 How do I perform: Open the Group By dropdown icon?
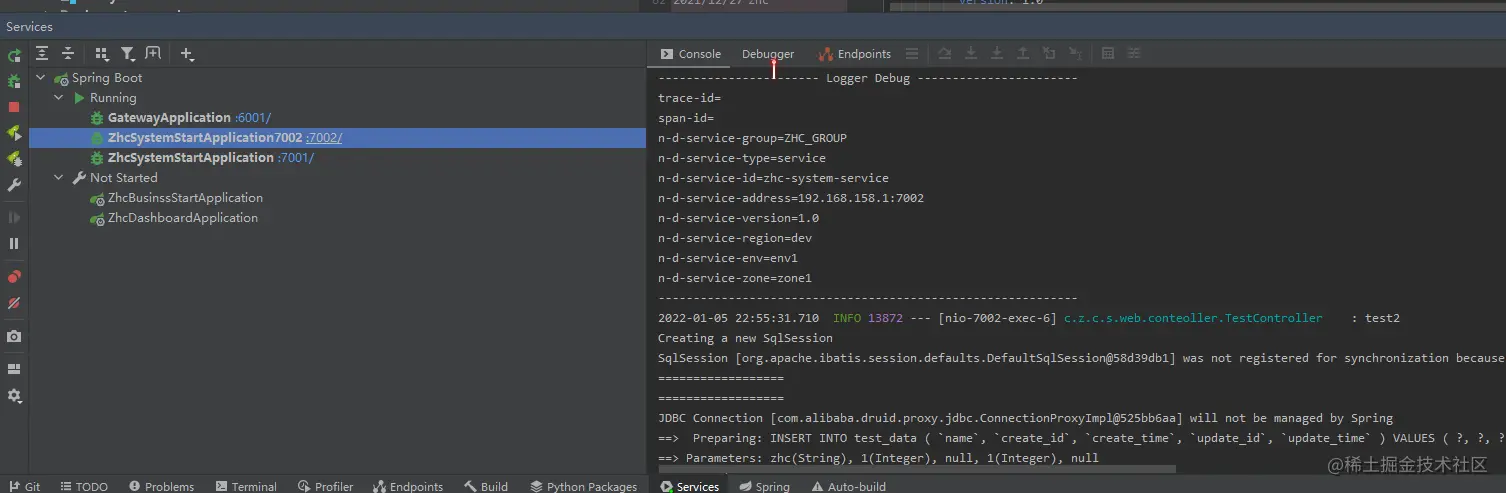coord(102,54)
